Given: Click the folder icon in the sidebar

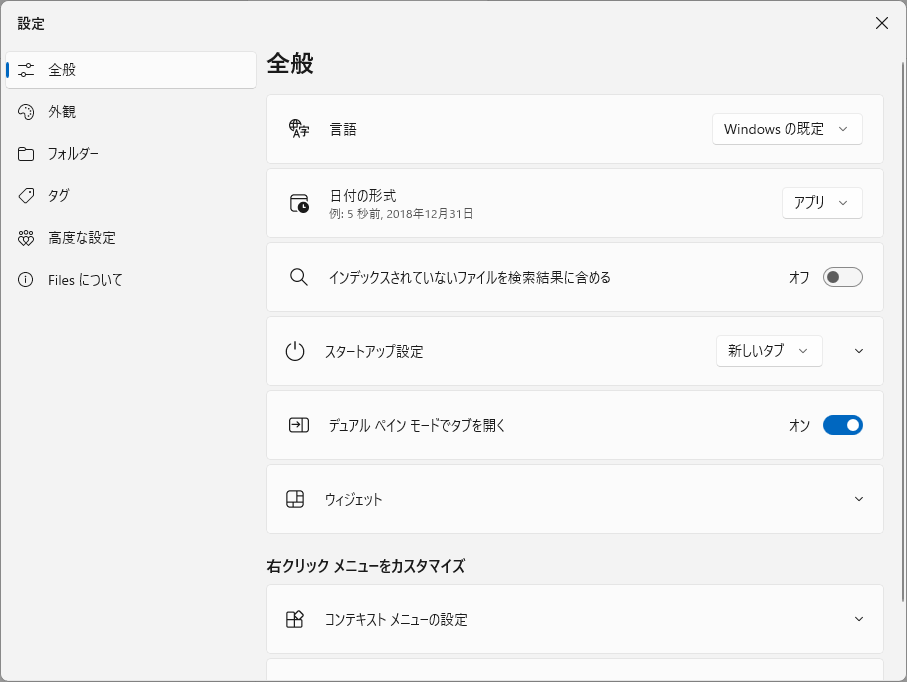Looking at the screenshot, I should coord(26,154).
